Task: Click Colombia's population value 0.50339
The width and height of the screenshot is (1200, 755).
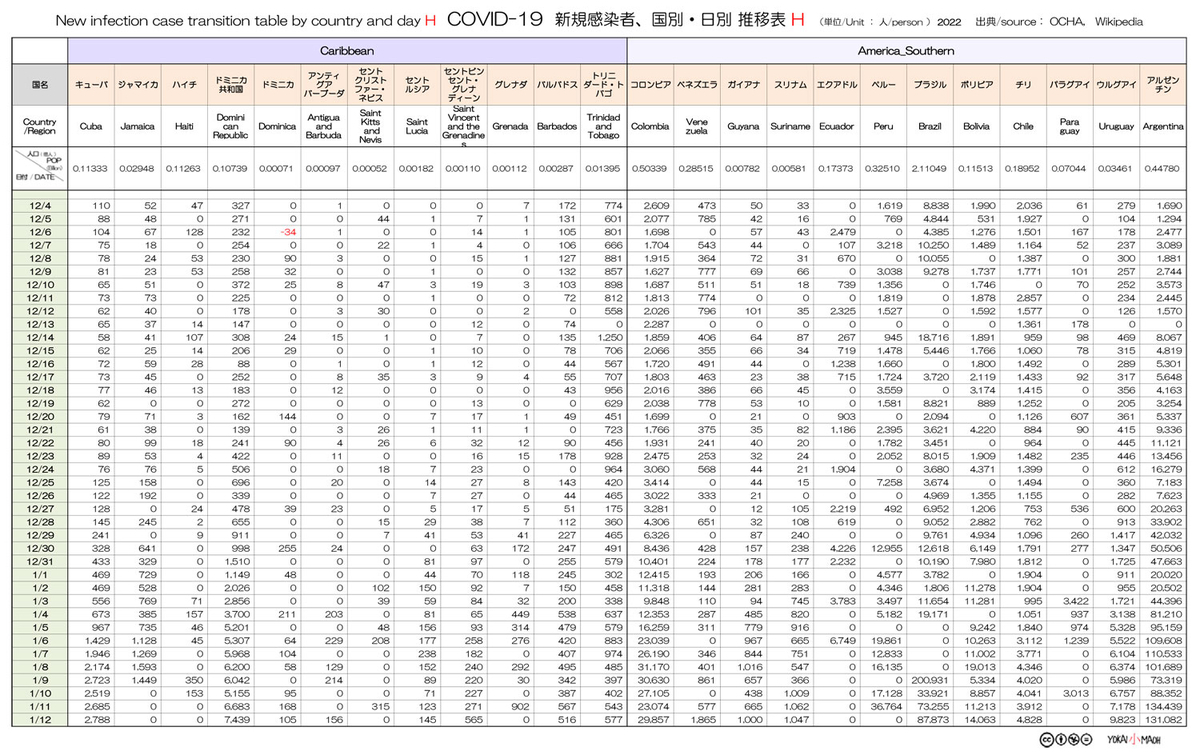Action: click(x=651, y=169)
